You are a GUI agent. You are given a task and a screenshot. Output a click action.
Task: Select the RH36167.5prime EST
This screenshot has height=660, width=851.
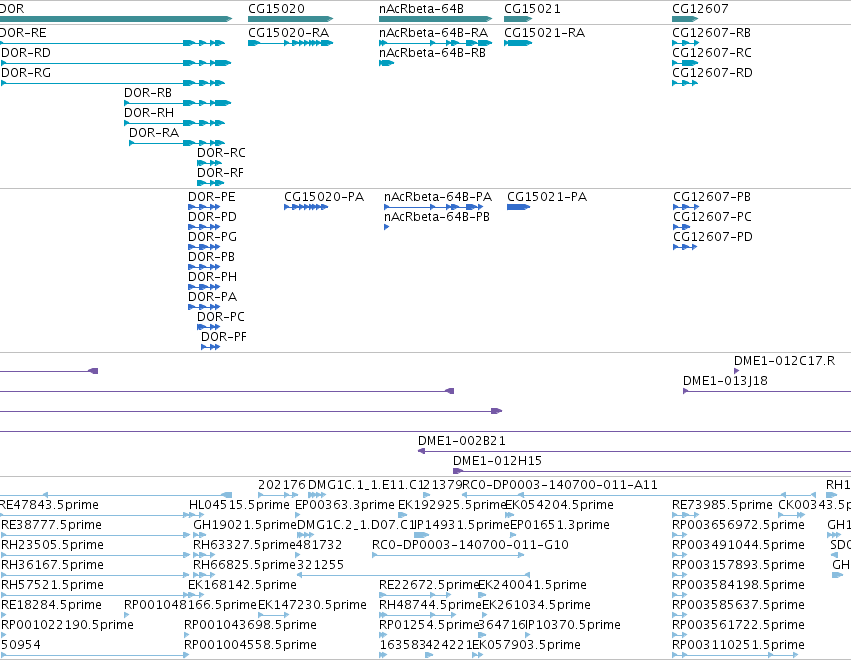[x=96, y=575]
